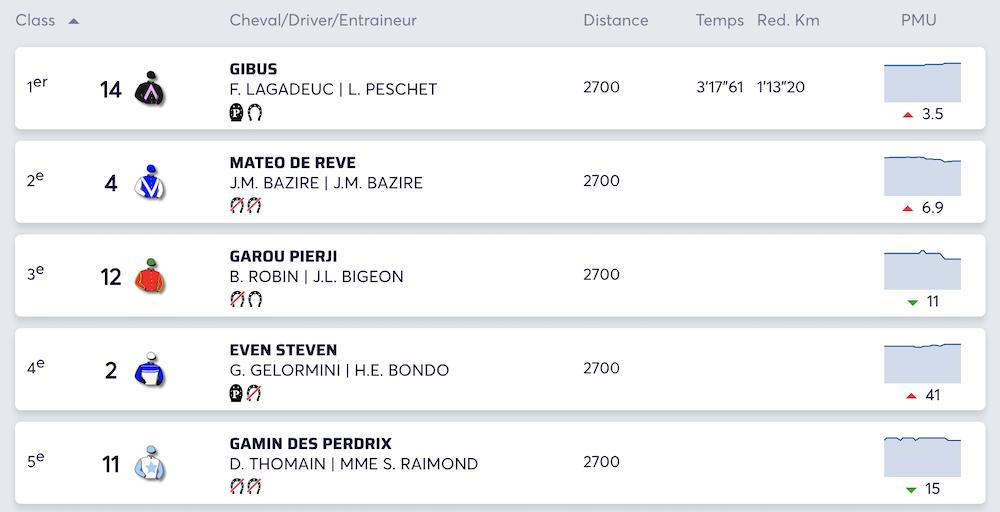Click Mateo de Reve blue silk icon

pyautogui.click(x=149, y=182)
